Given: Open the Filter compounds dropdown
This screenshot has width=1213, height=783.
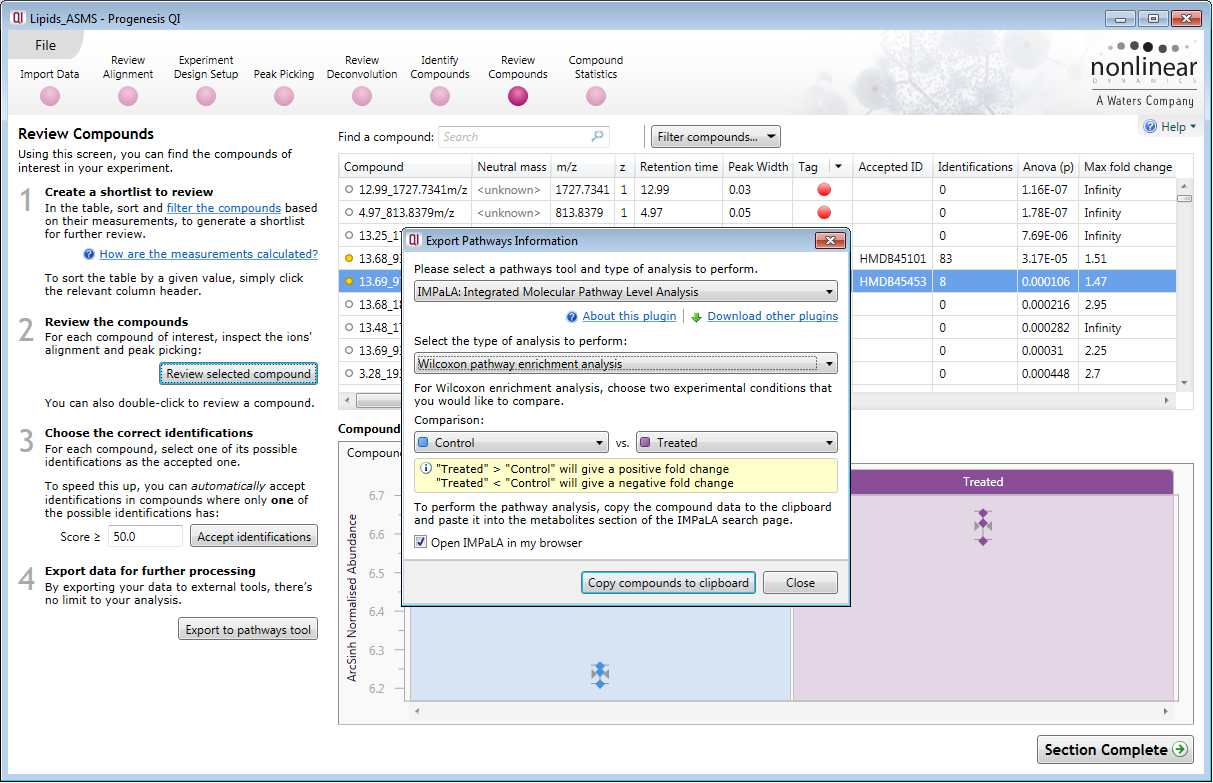Looking at the screenshot, I should click(715, 137).
